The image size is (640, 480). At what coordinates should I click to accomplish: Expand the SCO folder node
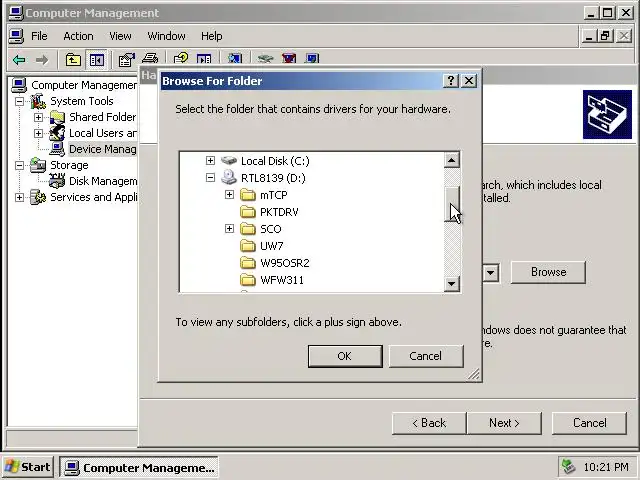[x=229, y=229]
